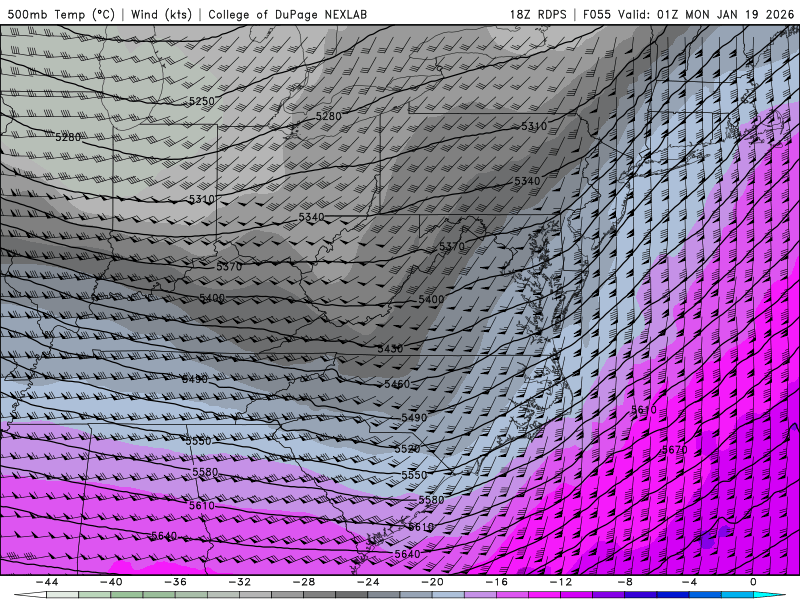This screenshot has width=800, height=600.
Task: Click the -40 colorbar tick label
Action: (111, 582)
